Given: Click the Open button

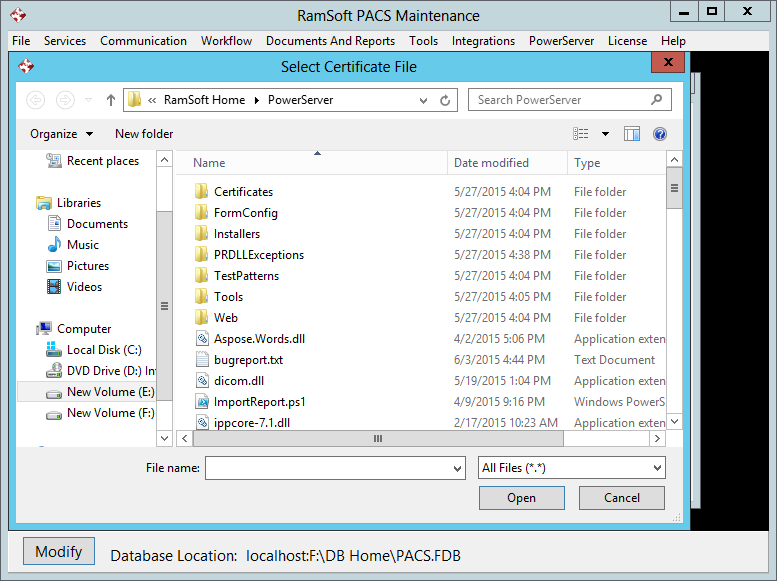Looking at the screenshot, I should 521,498.
